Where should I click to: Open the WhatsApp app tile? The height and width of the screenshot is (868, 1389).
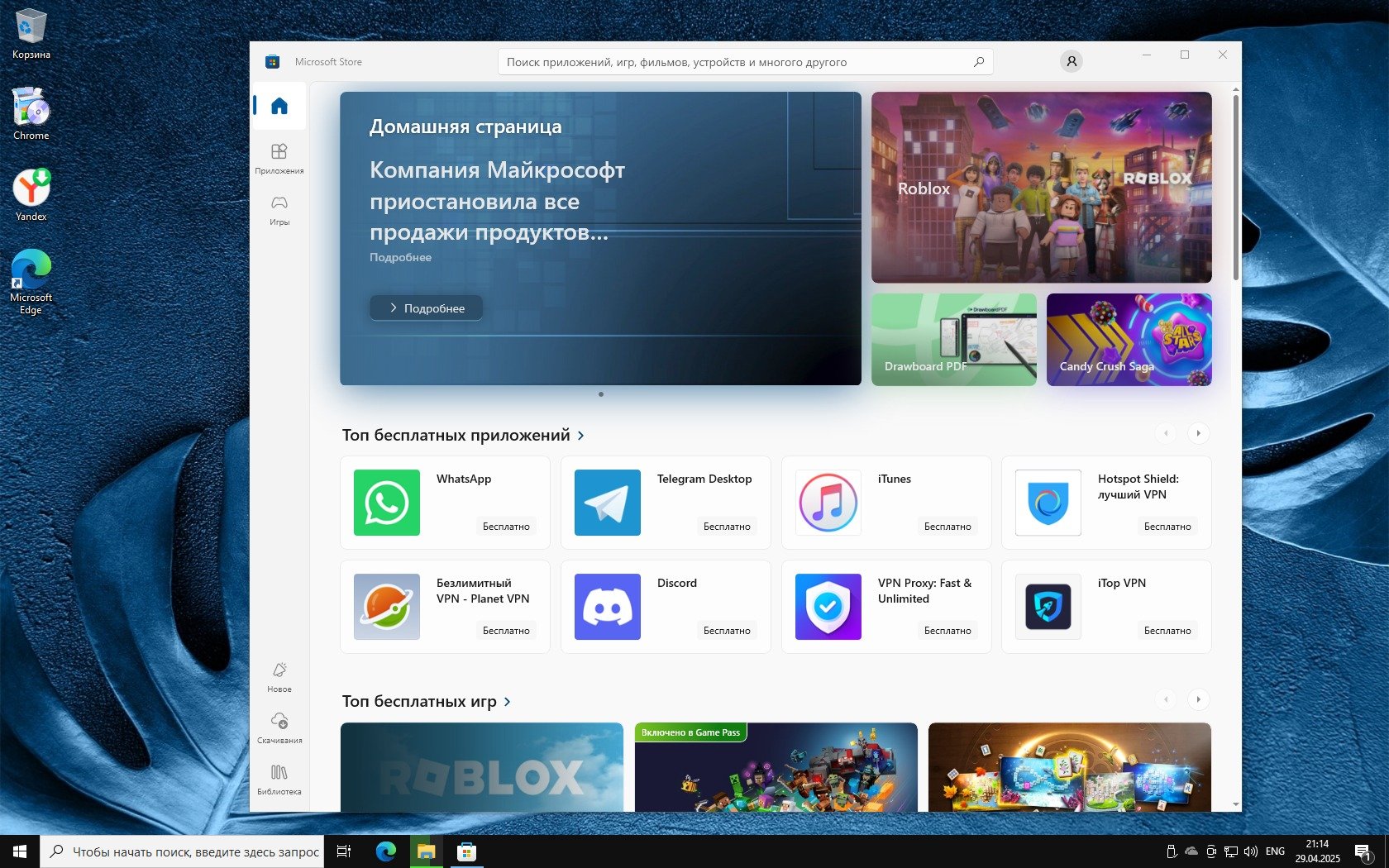tap(445, 503)
